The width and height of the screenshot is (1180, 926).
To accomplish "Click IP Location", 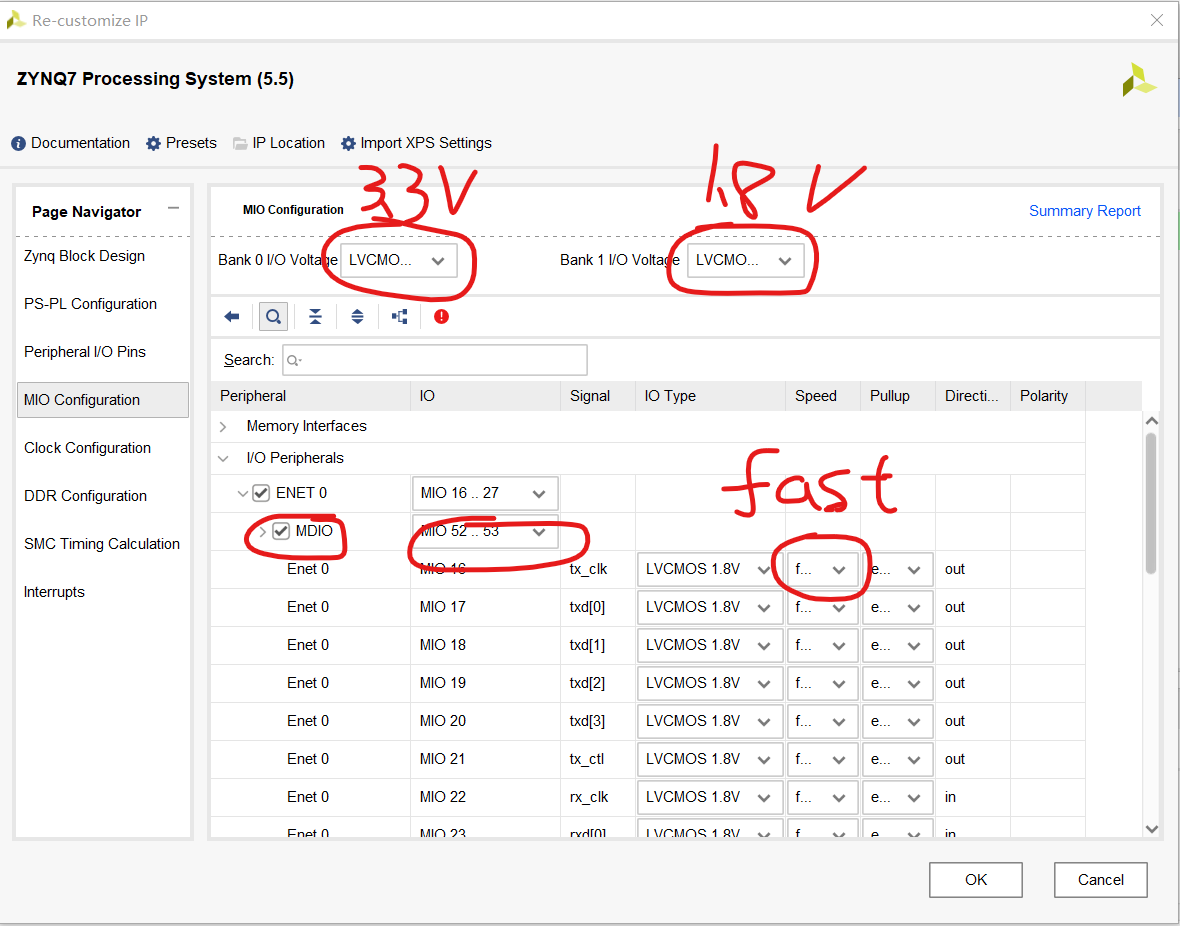I will click(x=279, y=143).
